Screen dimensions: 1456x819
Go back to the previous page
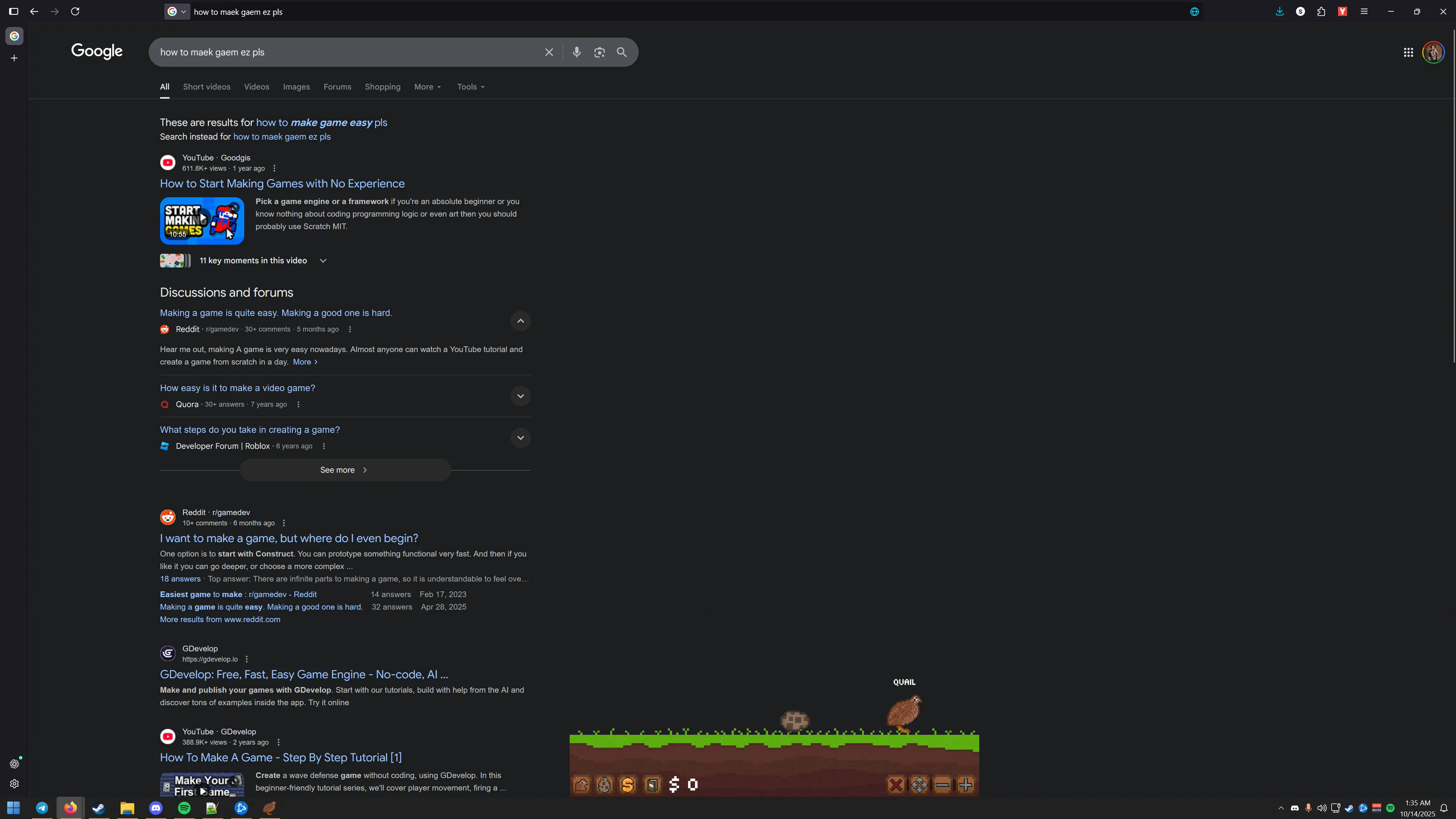coord(34,11)
